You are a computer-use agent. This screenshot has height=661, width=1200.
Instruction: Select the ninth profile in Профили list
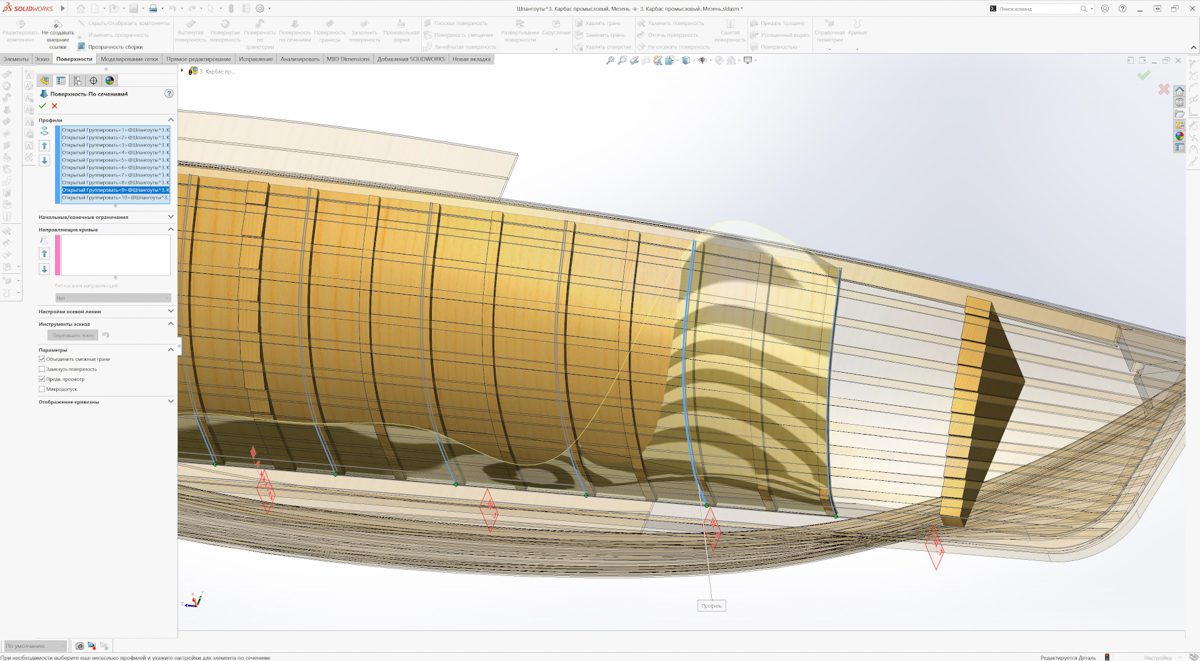115,190
